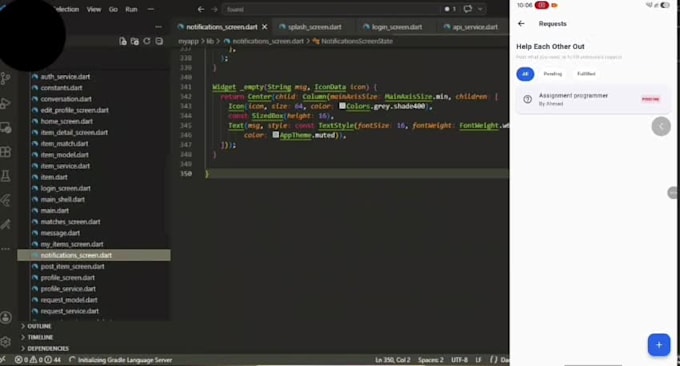Expand the OUTLINE section
The height and width of the screenshot is (366, 680).
[39, 326]
